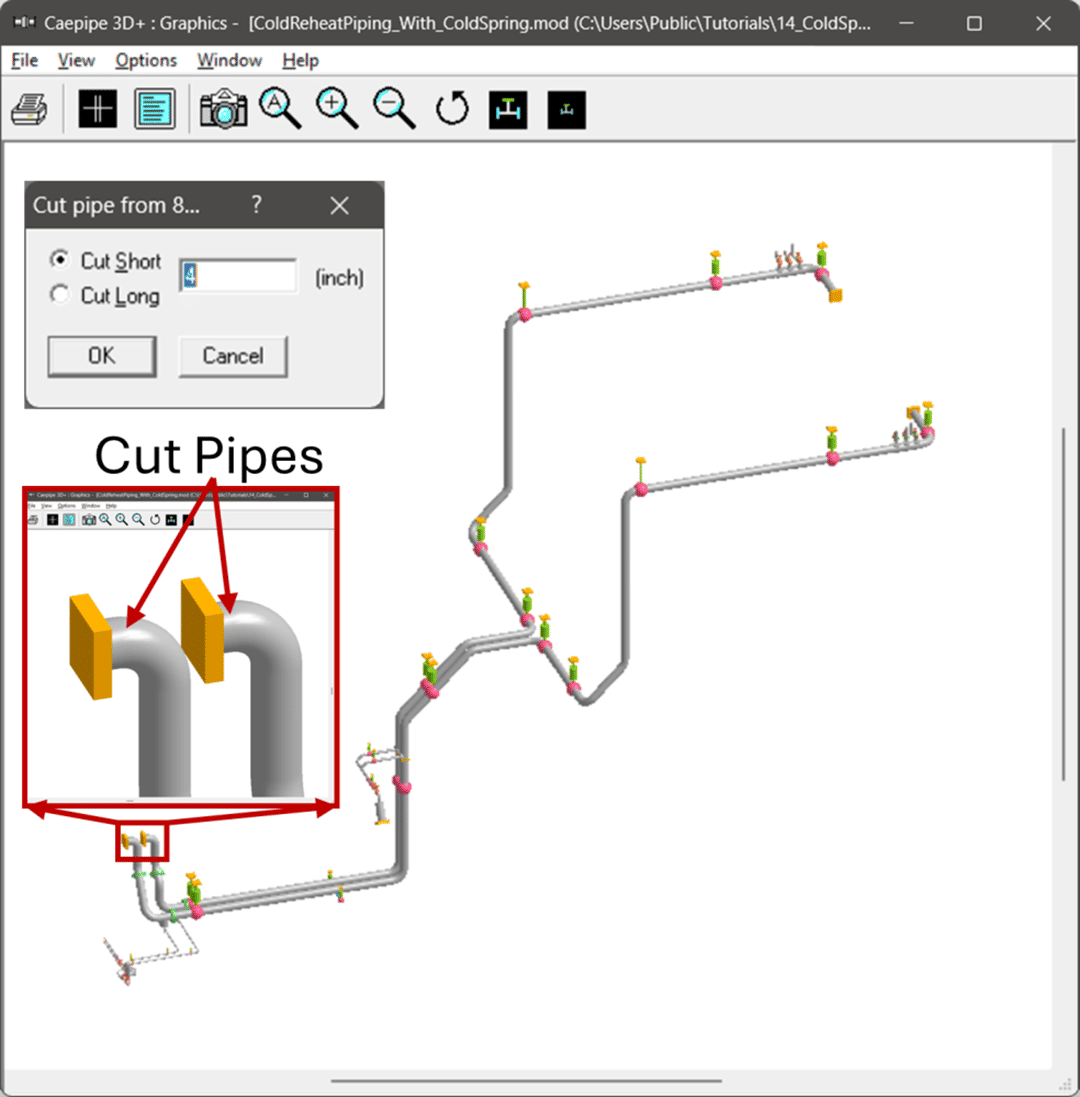Open the Layout window crosshair icon

pyautogui.click(x=97, y=109)
